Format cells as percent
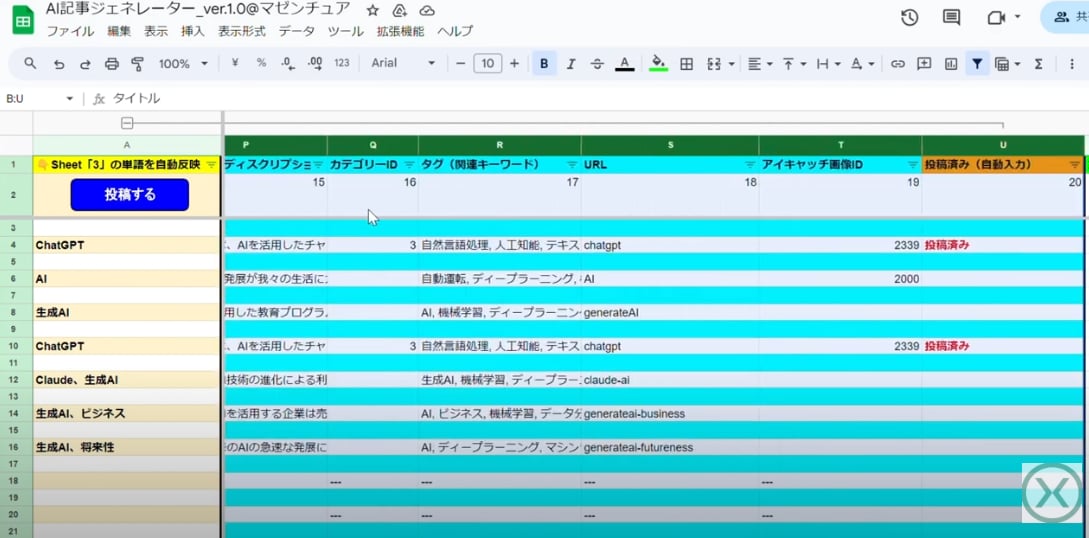Viewport: 1089px width, 538px height. pos(261,63)
